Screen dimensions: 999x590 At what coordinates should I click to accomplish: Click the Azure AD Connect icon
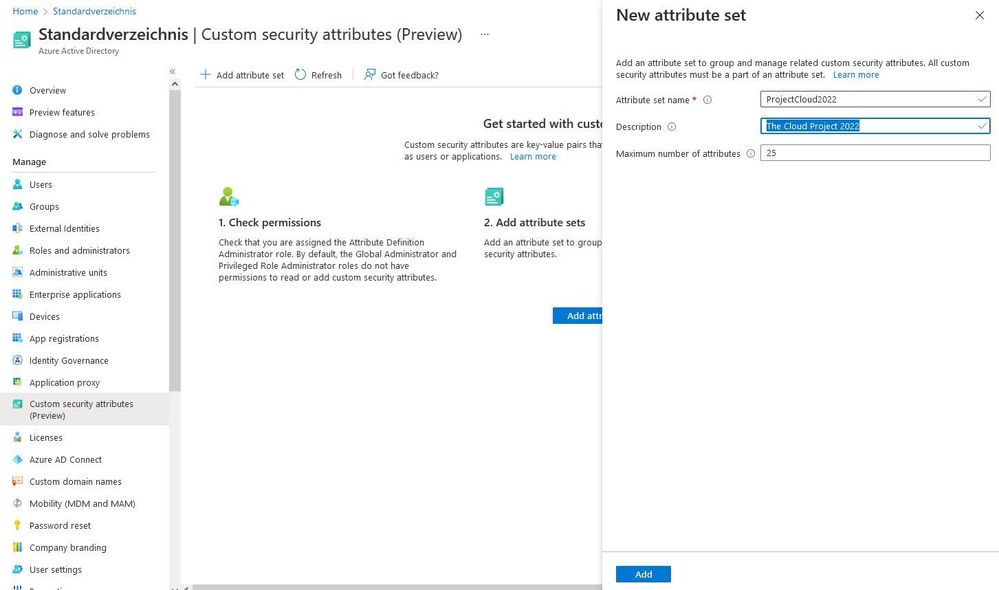[17, 459]
